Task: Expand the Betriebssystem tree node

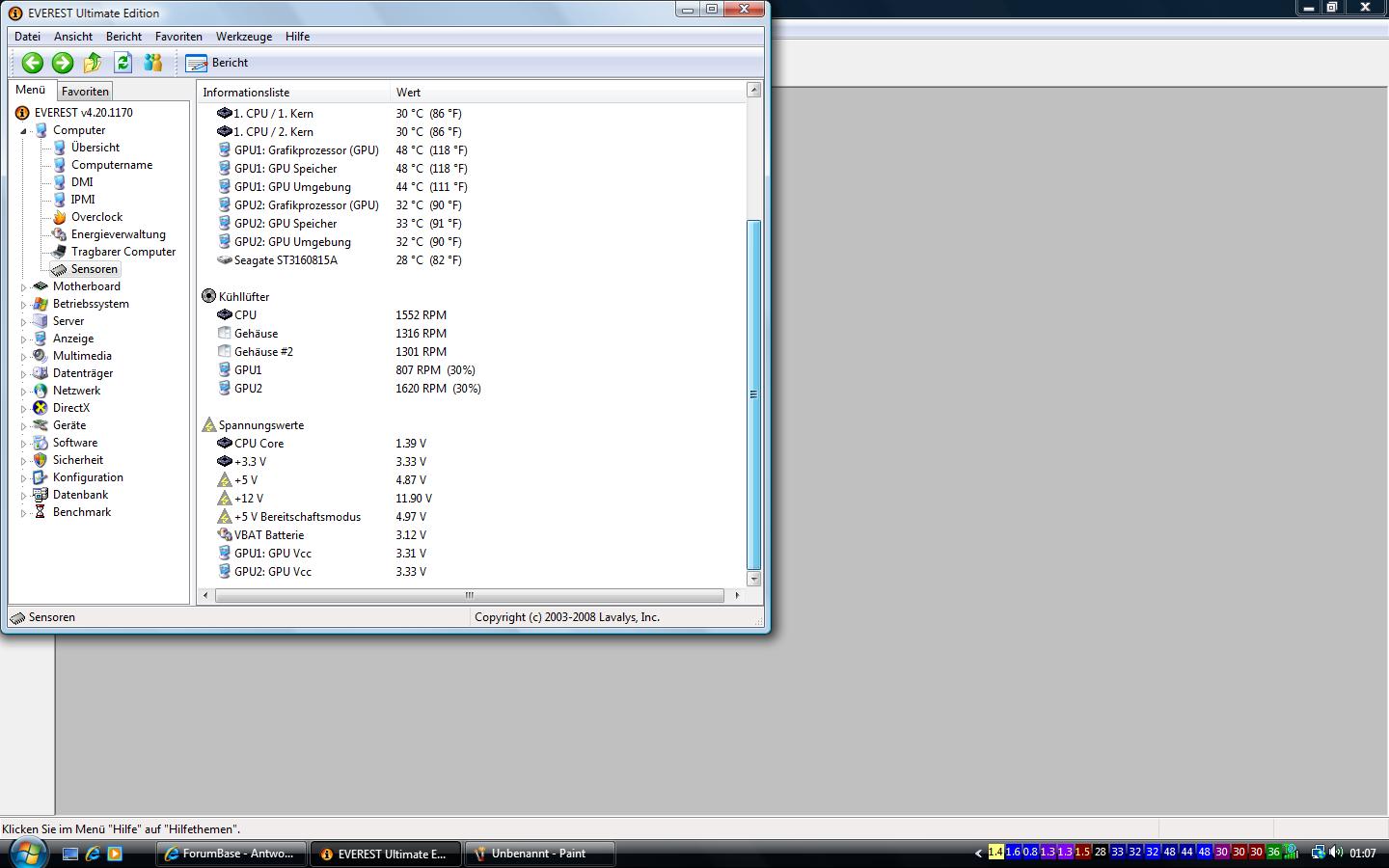Action: pos(24,305)
